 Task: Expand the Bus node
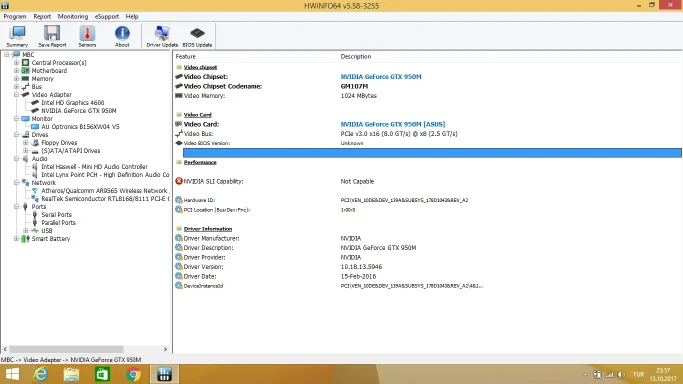tap(16, 87)
